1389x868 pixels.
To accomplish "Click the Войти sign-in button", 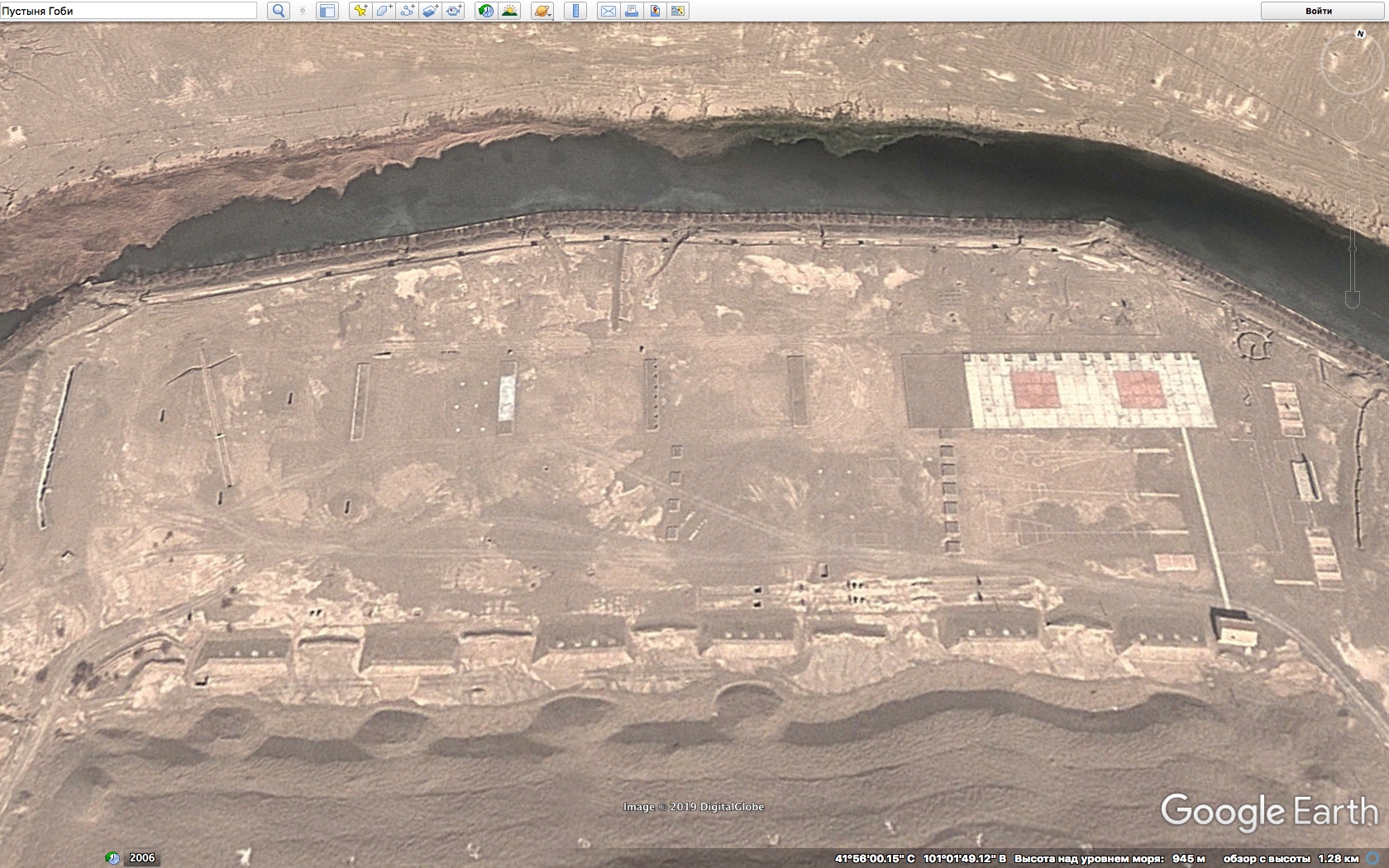I will [1319, 11].
